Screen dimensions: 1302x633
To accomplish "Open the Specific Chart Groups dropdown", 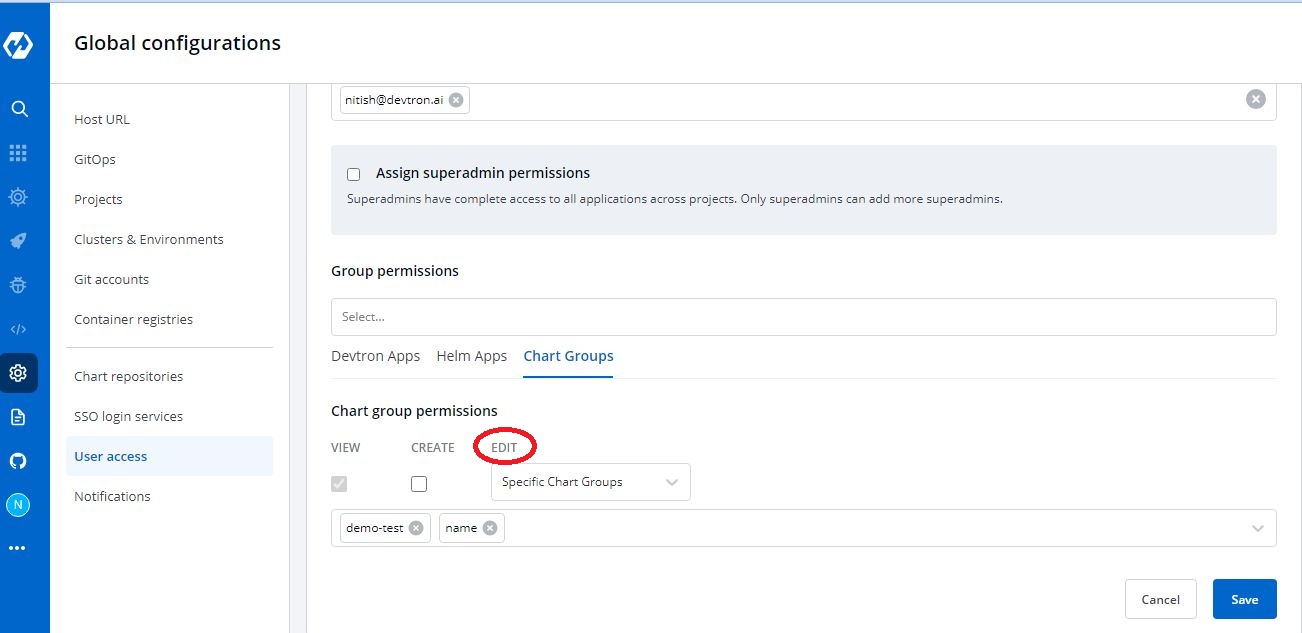I will click(590, 482).
